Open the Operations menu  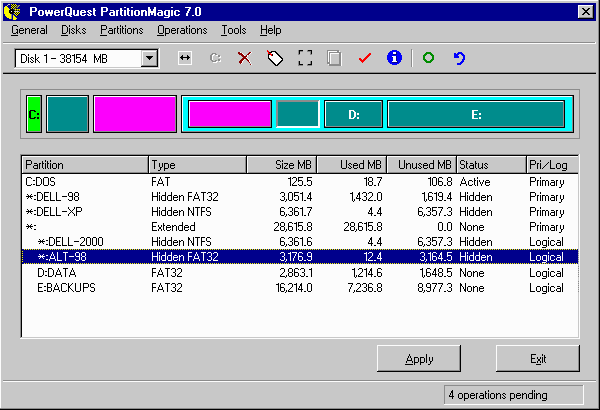point(182,30)
